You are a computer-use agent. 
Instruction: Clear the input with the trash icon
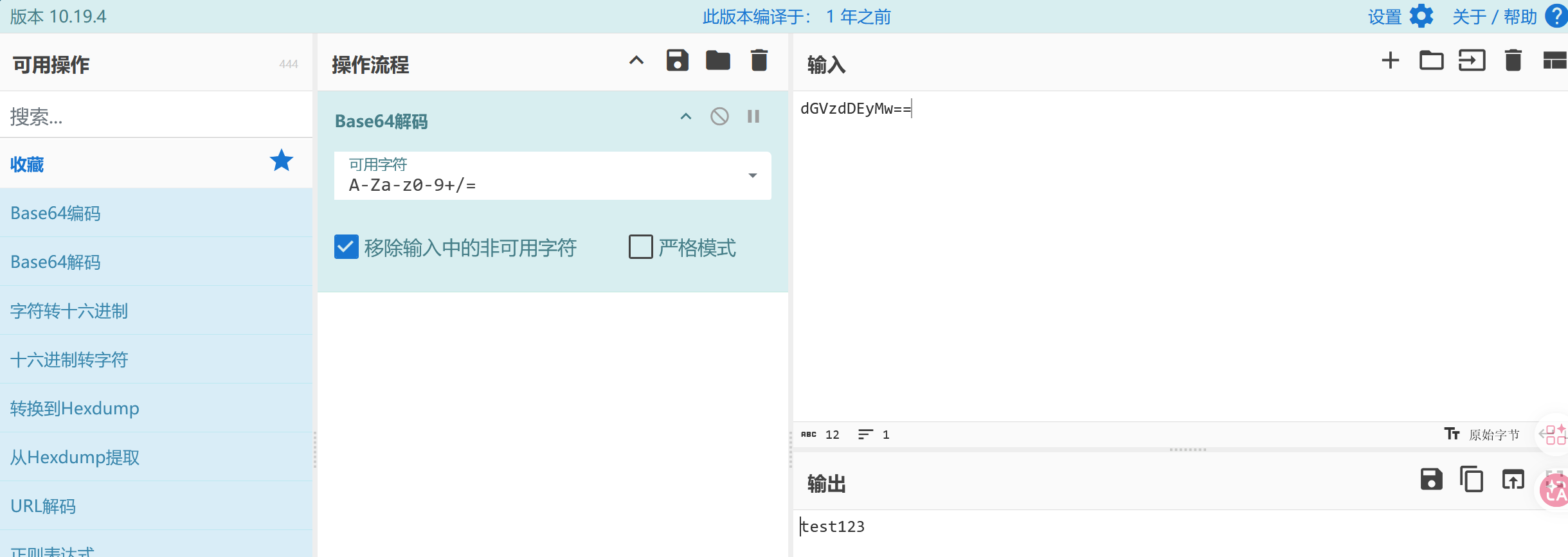point(1513,60)
